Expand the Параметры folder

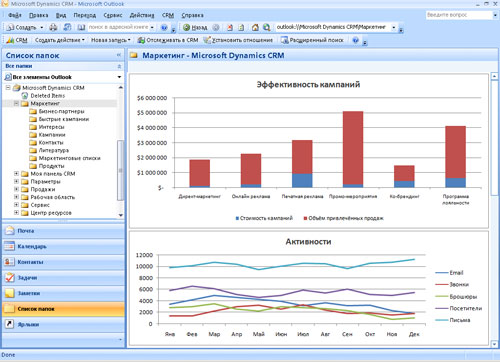[x=16, y=182]
